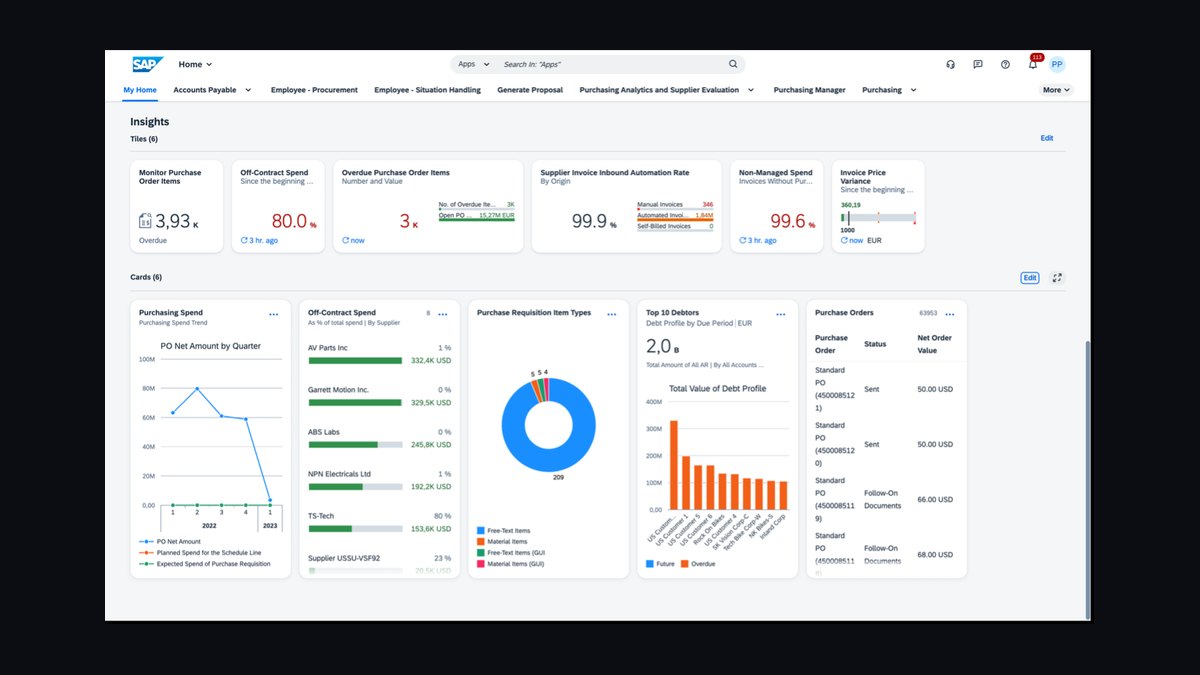Viewport: 1200px width, 675px height.
Task: Click Free-Text Items (GUI) legend swatch
Action: pyautogui.click(x=481, y=553)
